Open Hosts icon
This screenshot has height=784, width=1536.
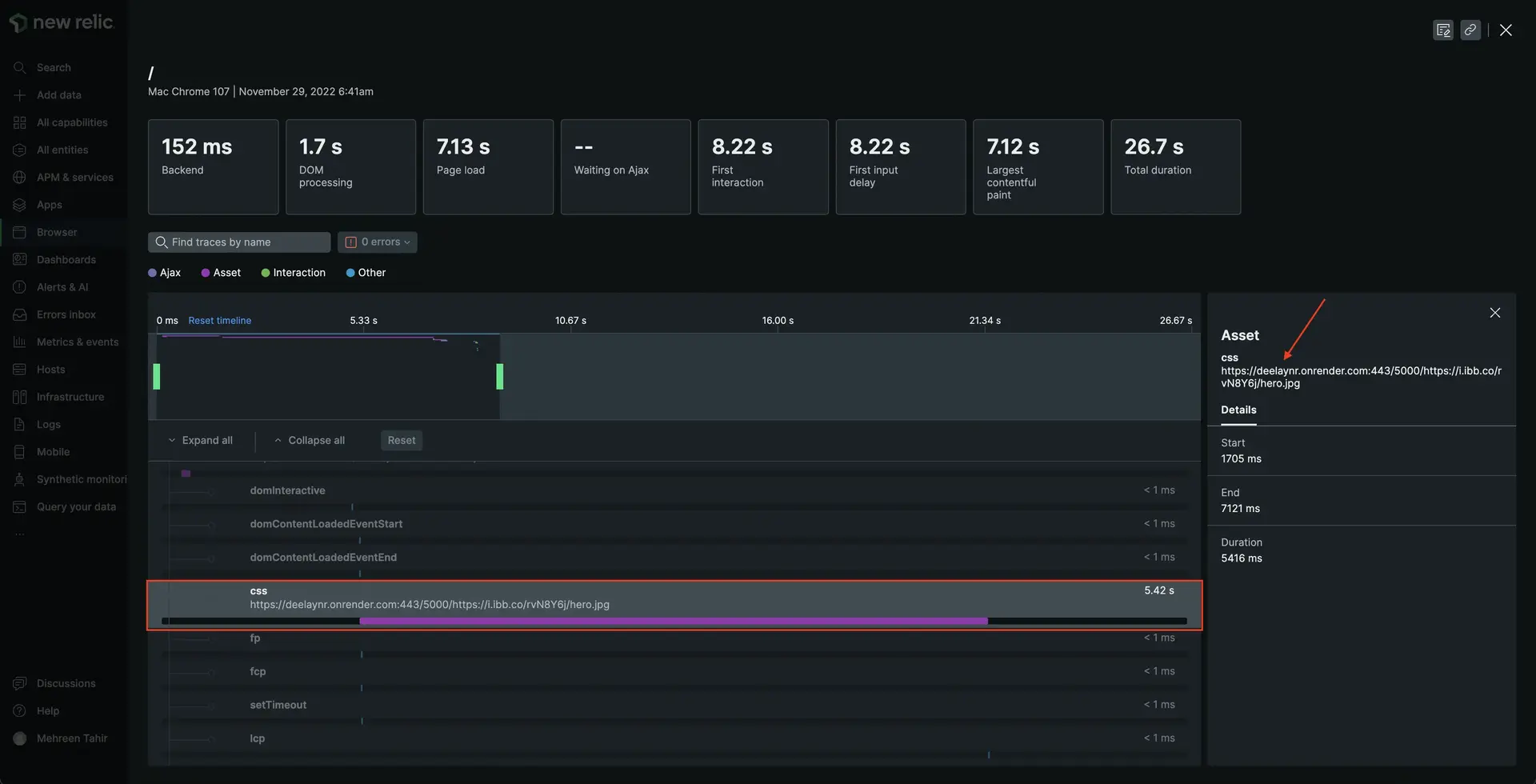tap(20, 370)
